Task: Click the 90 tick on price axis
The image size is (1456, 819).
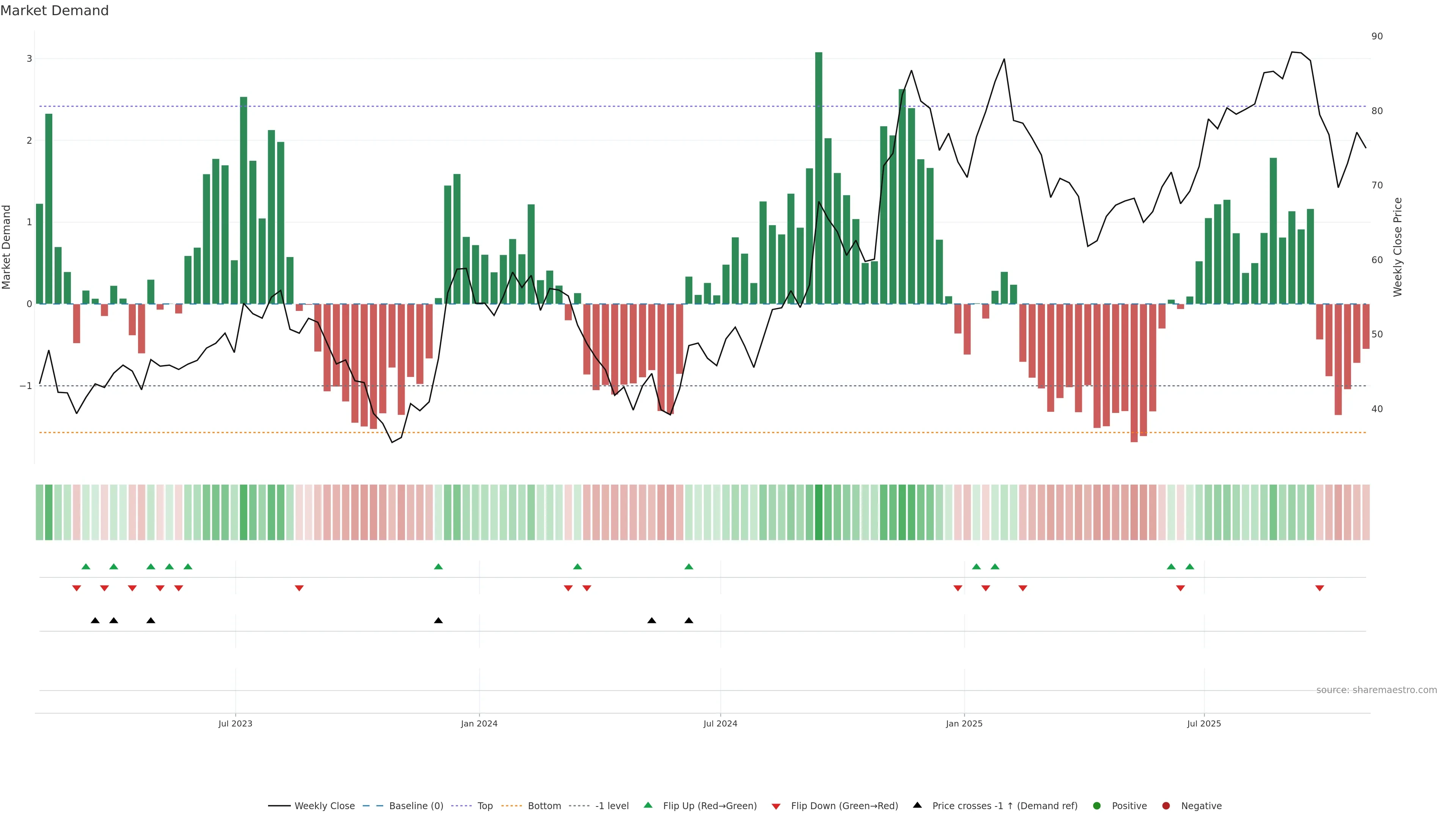Action: [x=1377, y=36]
